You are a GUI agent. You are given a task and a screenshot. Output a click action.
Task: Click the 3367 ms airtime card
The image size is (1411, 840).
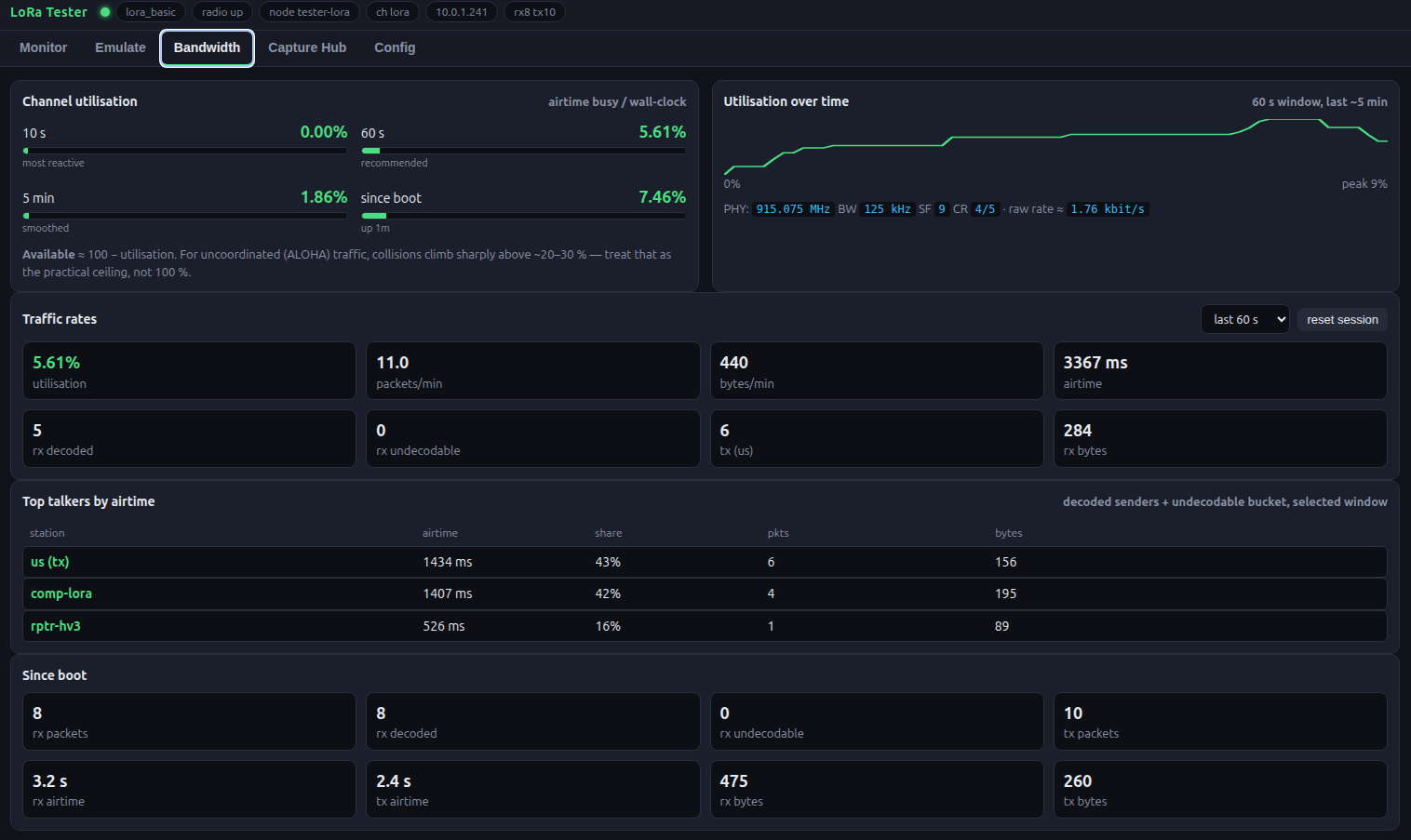[1220, 371]
